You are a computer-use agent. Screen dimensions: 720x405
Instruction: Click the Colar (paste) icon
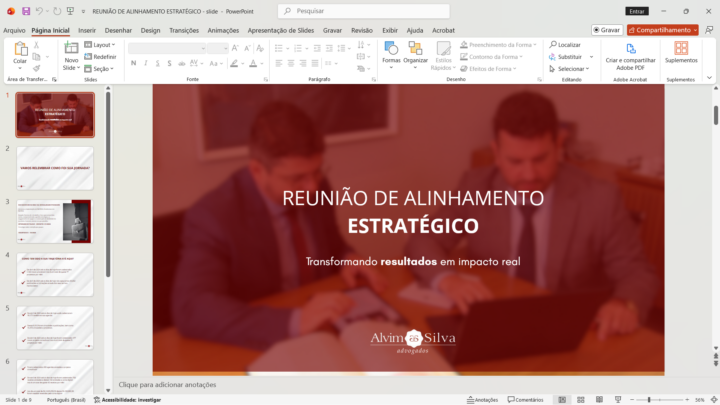[x=20, y=50]
